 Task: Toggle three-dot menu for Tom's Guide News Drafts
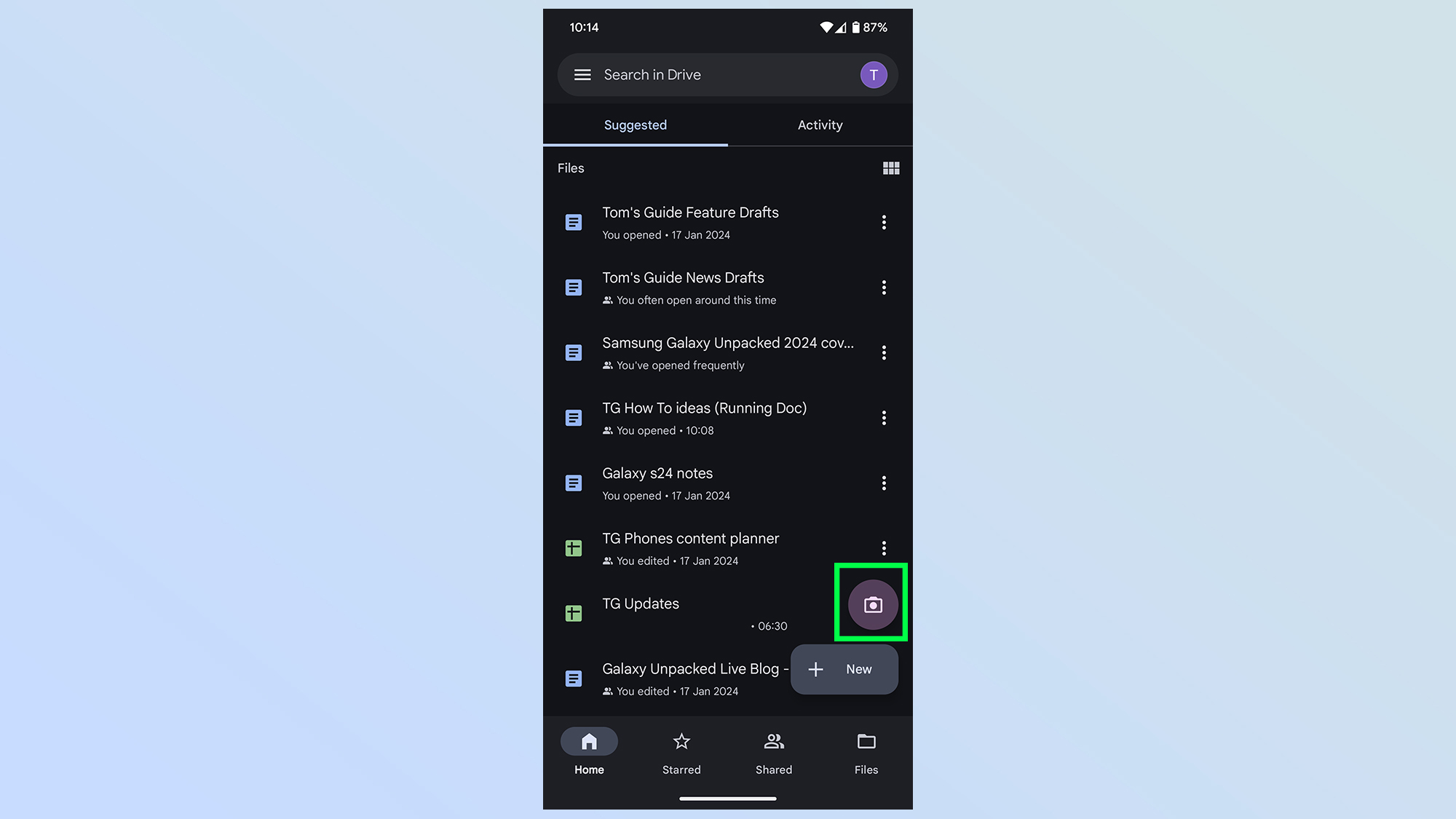pos(883,287)
